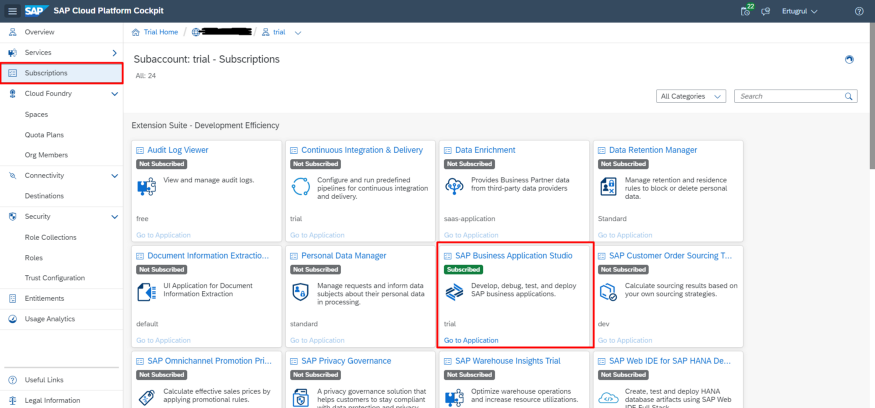This screenshot has width=875, height=408.
Task: Open the Data Retention Manager tile
Action: pyautogui.click(x=653, y=150)
